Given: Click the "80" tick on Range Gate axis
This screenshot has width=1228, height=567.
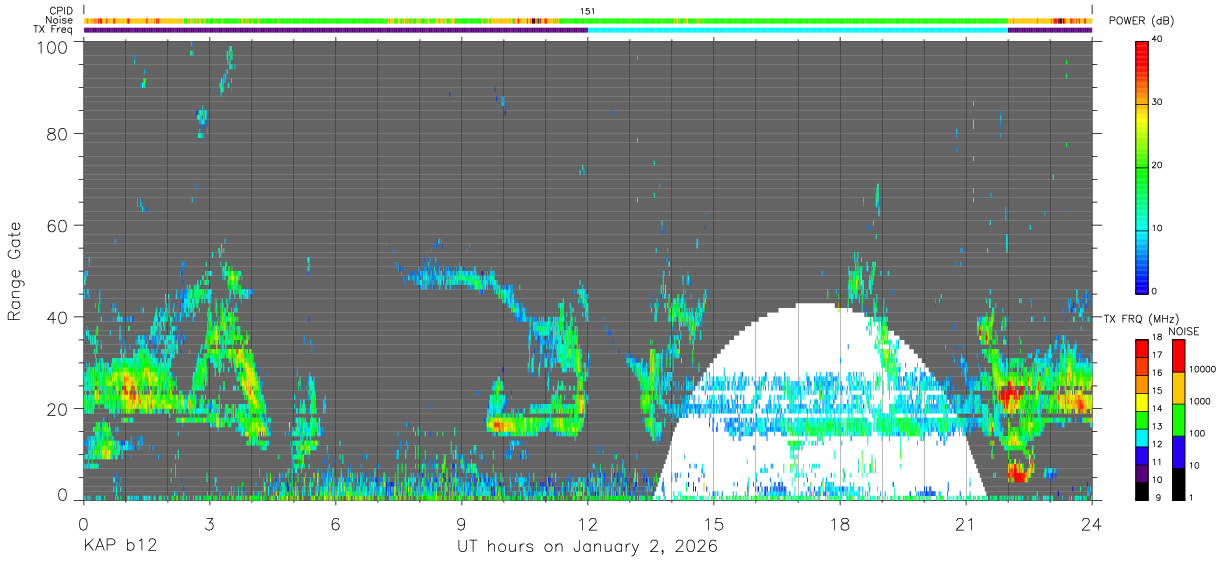Looking at the screenshot, I should click(x=57, y=133).
